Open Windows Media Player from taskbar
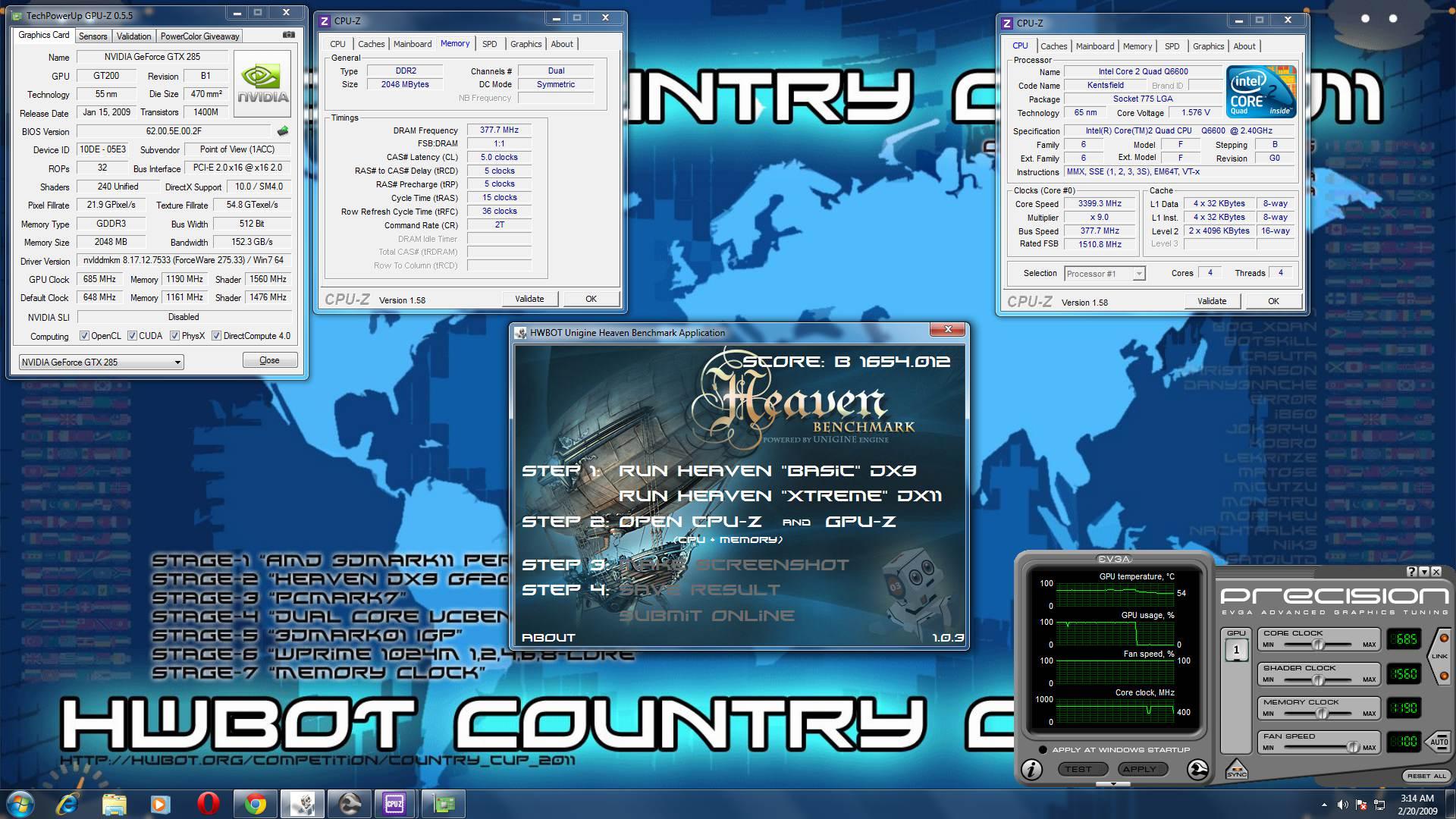This screenshot has width=1456, height=819. 160,804
